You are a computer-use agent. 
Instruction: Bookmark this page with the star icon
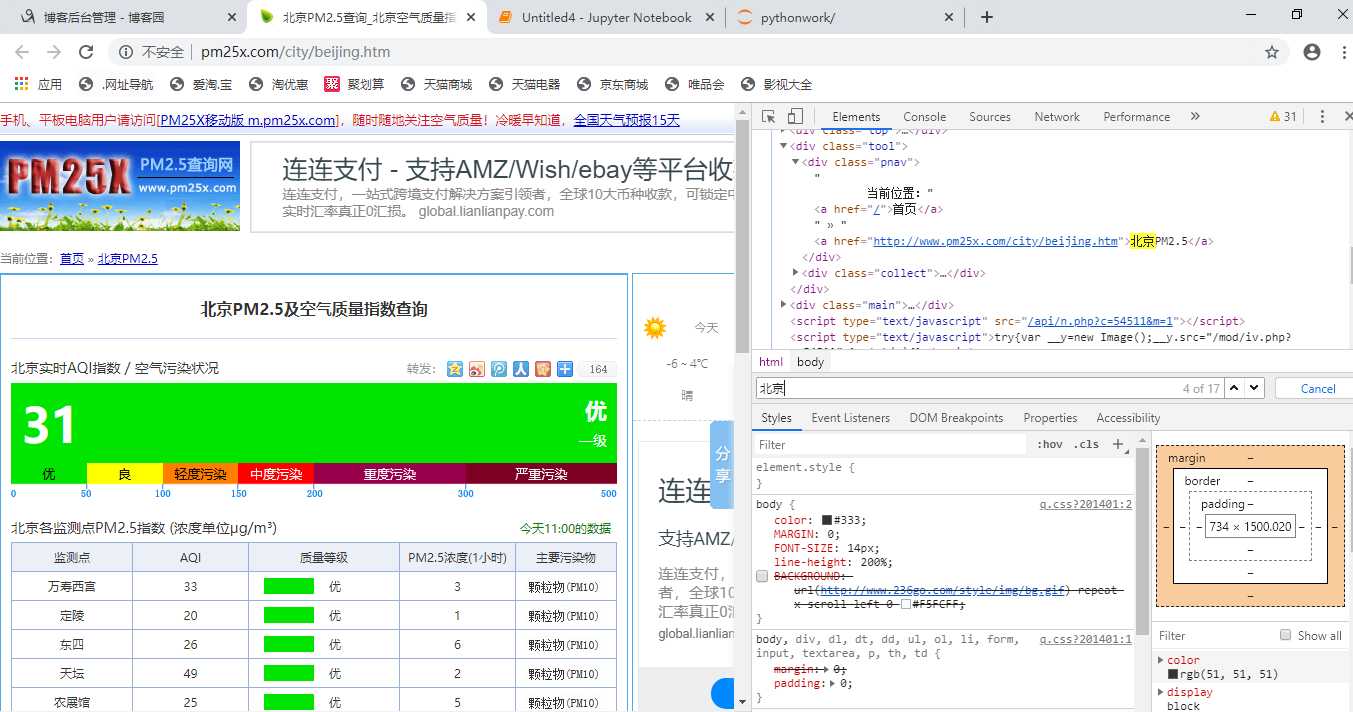pos(1272,52)
